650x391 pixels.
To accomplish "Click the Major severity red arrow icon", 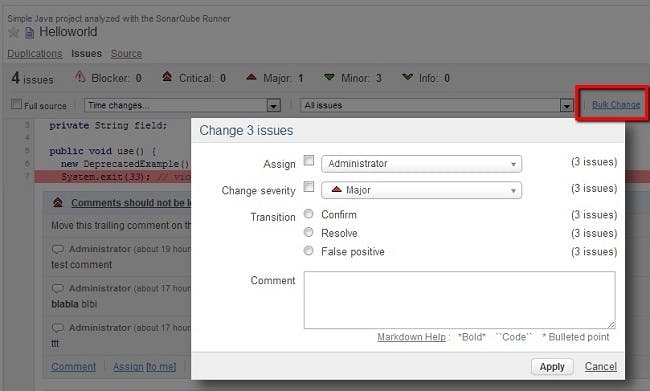I will pyautogui.click(x=251, y=77).
